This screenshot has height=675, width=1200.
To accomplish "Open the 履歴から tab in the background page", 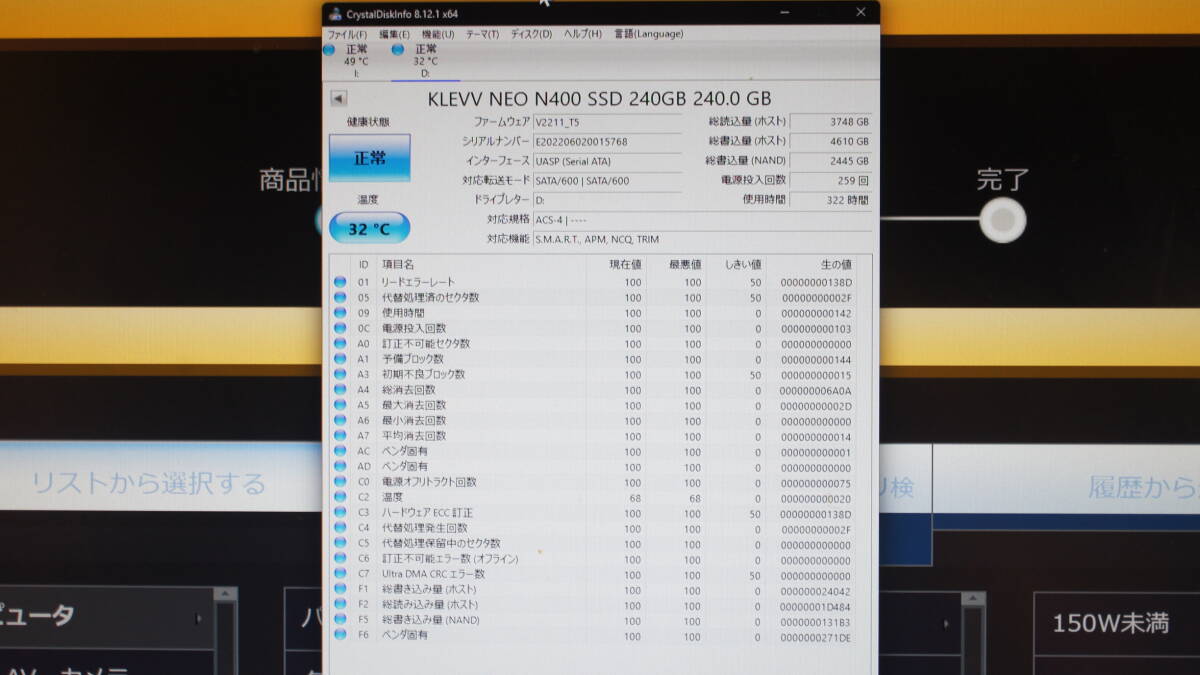I will coord(1066,486).
